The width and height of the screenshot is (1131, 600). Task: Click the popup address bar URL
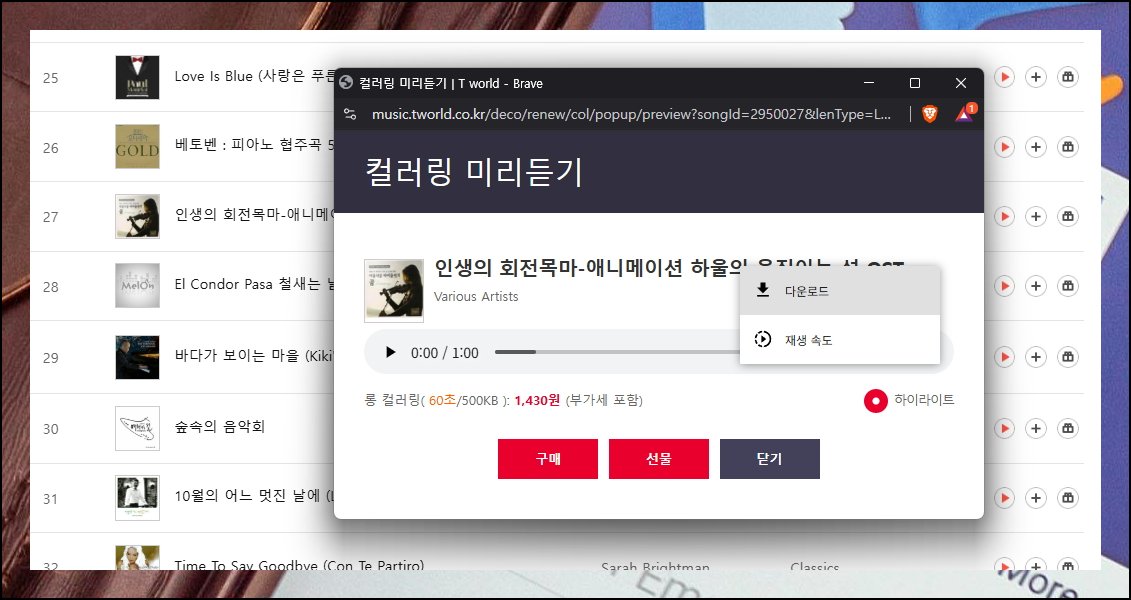pyautogui.click(x=632, y=114)
